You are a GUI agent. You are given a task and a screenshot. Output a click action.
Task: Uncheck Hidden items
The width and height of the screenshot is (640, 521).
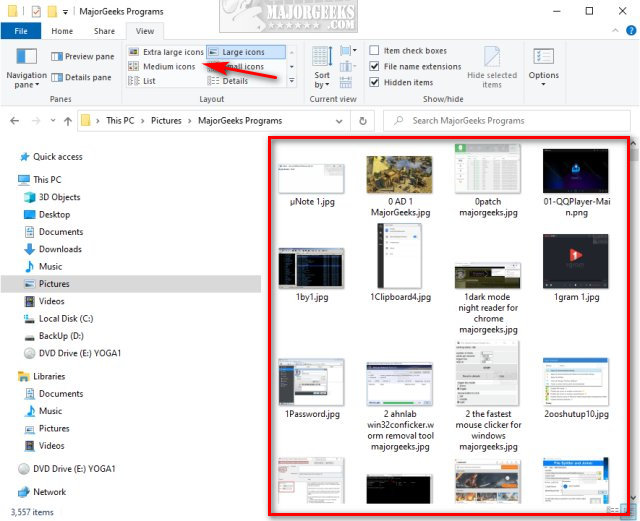click(x=374, y=82)
